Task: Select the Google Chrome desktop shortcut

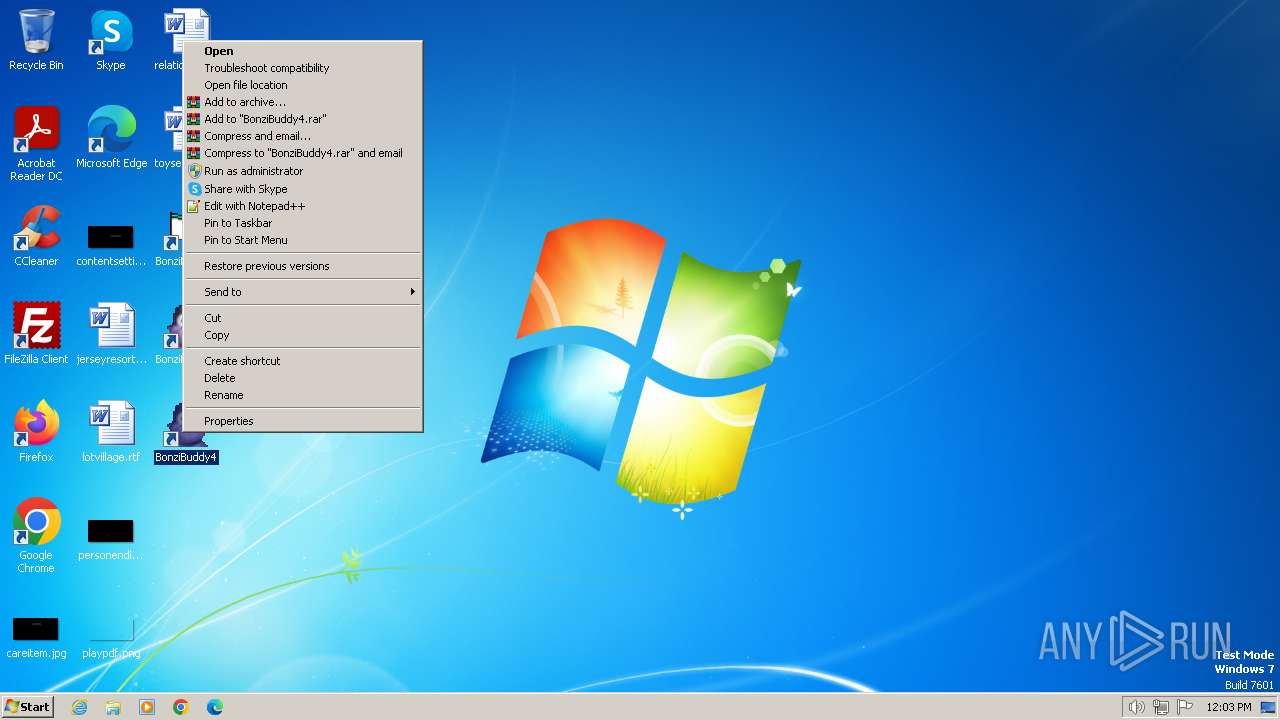Action: pyautogui.click(x=36, y=536)
